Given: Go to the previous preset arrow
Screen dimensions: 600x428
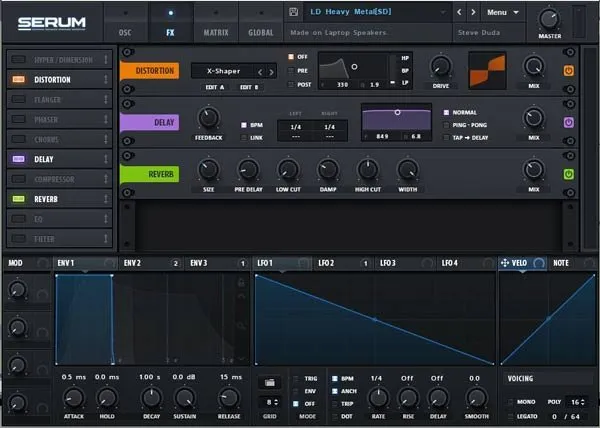Looking at the screenshot, I should tap(459, 12).
